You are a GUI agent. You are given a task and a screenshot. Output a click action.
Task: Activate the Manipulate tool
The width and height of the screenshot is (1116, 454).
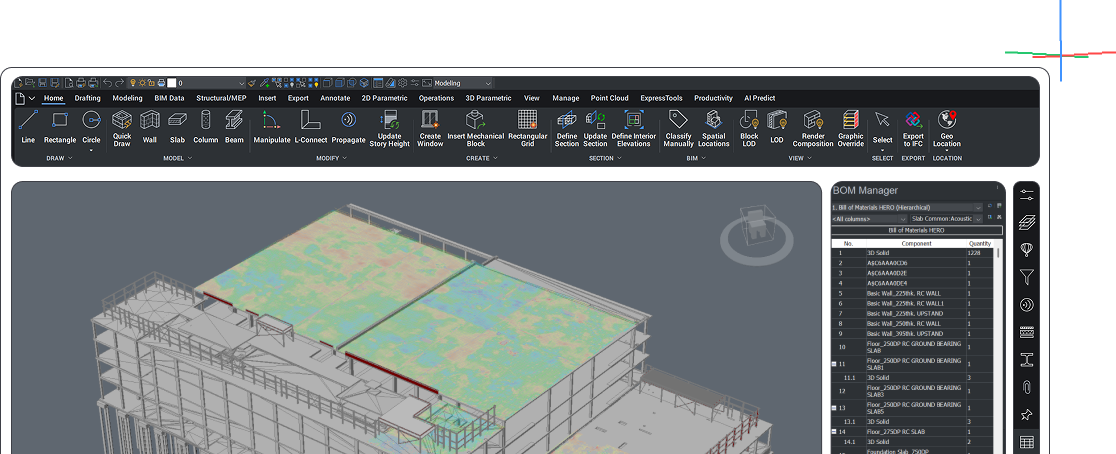point(272,127)
